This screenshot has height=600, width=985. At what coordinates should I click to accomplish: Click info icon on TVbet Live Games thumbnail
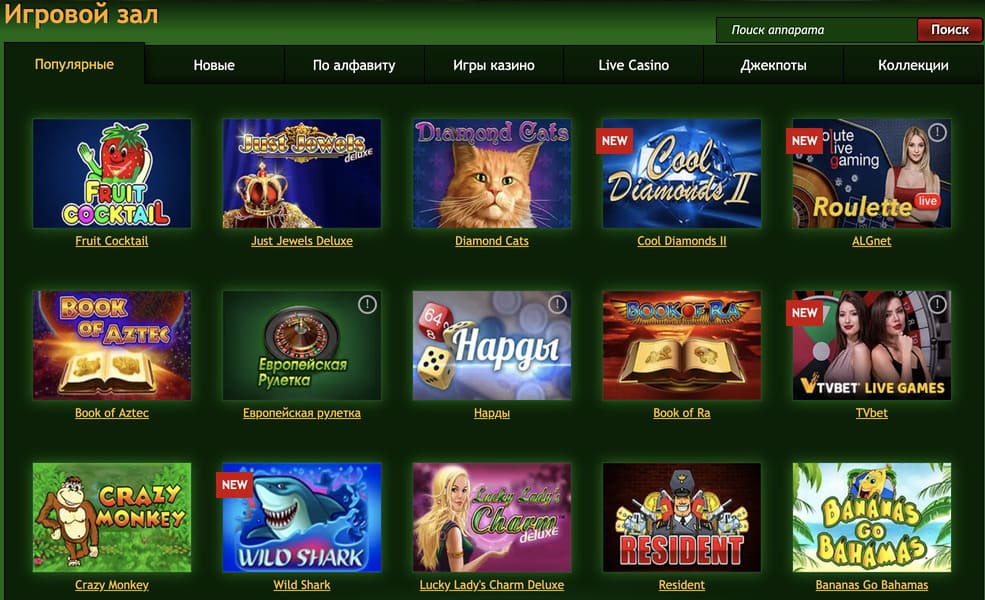point(937,305)
